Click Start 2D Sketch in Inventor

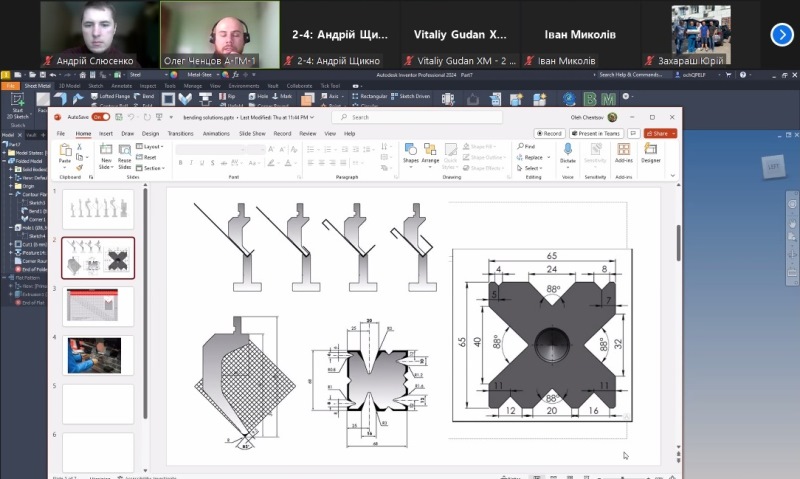(17, 106)
